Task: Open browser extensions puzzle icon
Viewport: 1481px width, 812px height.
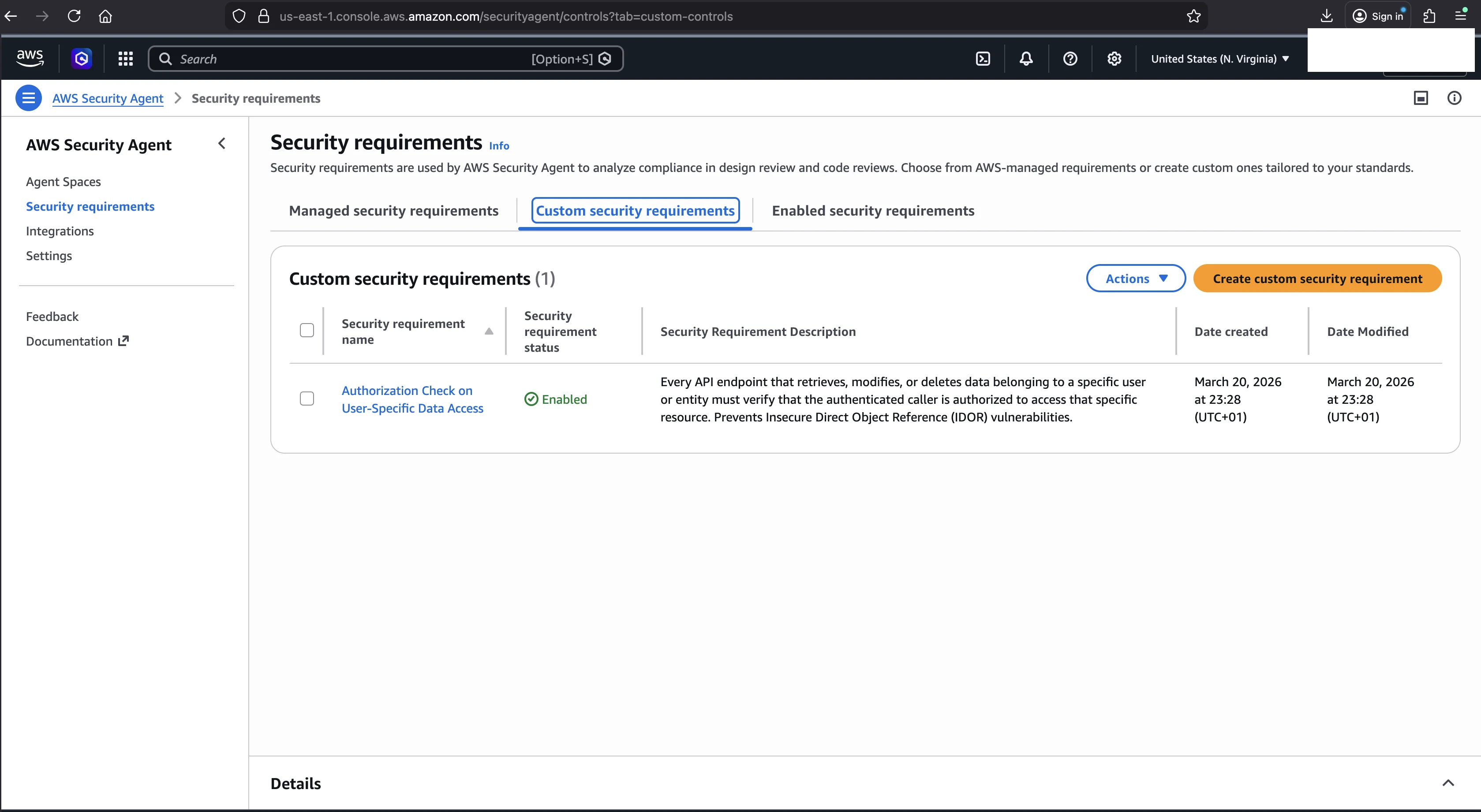Action: tap(1429, 16)
